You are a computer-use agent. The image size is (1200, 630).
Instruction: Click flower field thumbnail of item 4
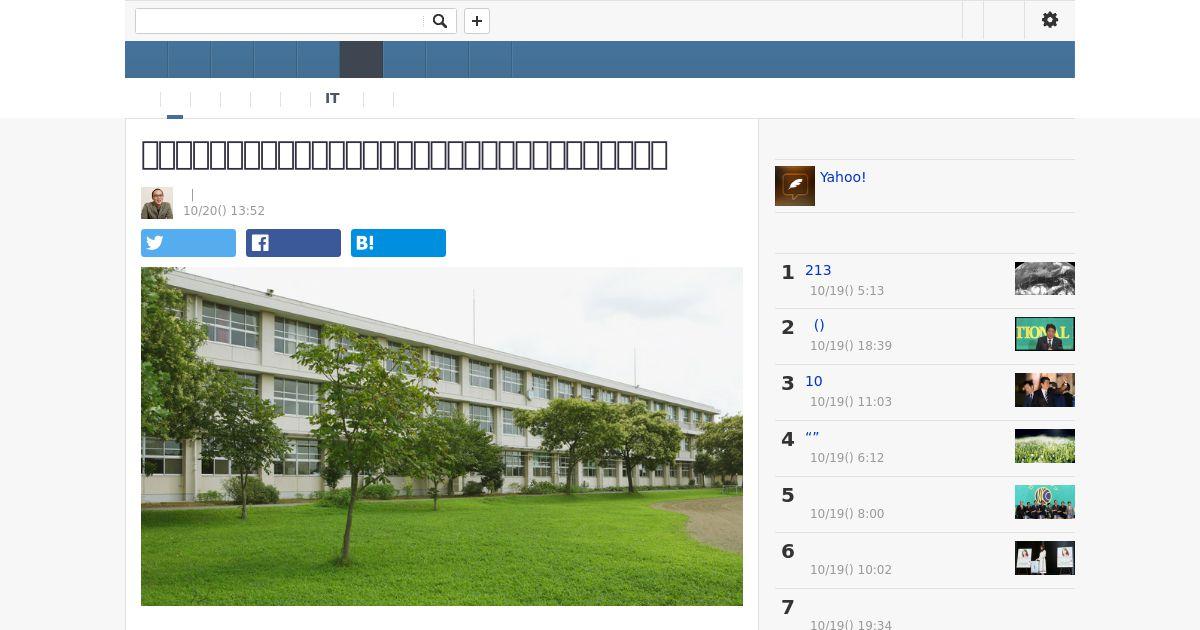coord(1045,446)
